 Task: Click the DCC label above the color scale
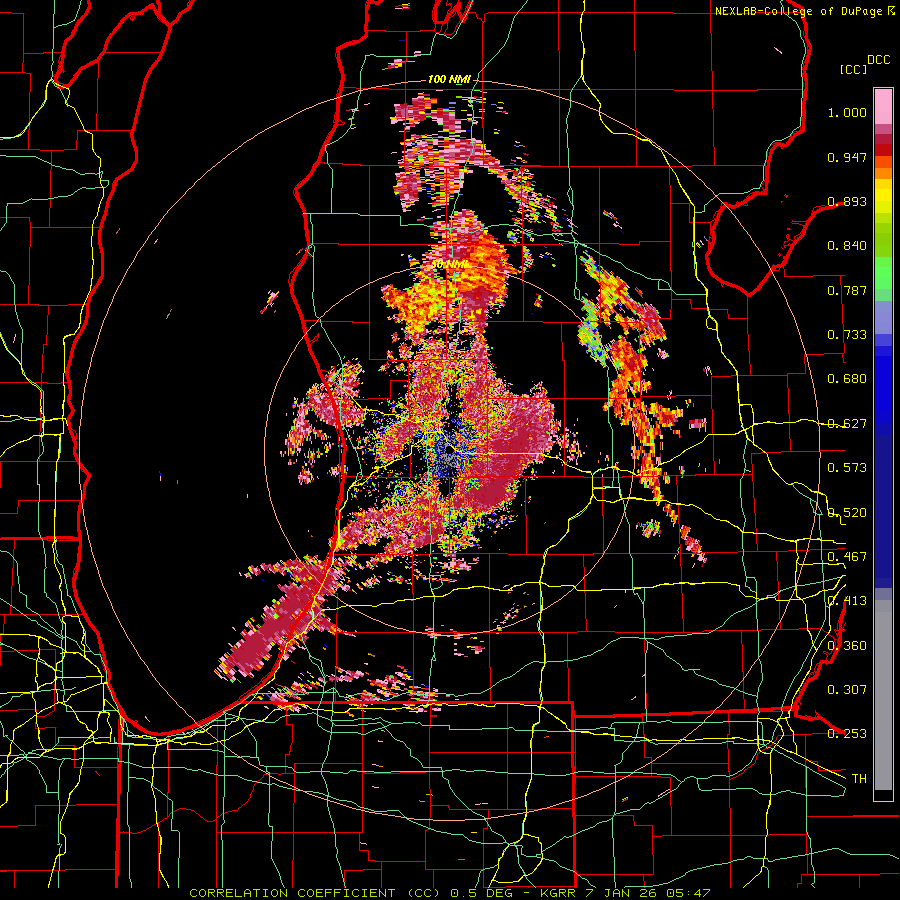879,60
